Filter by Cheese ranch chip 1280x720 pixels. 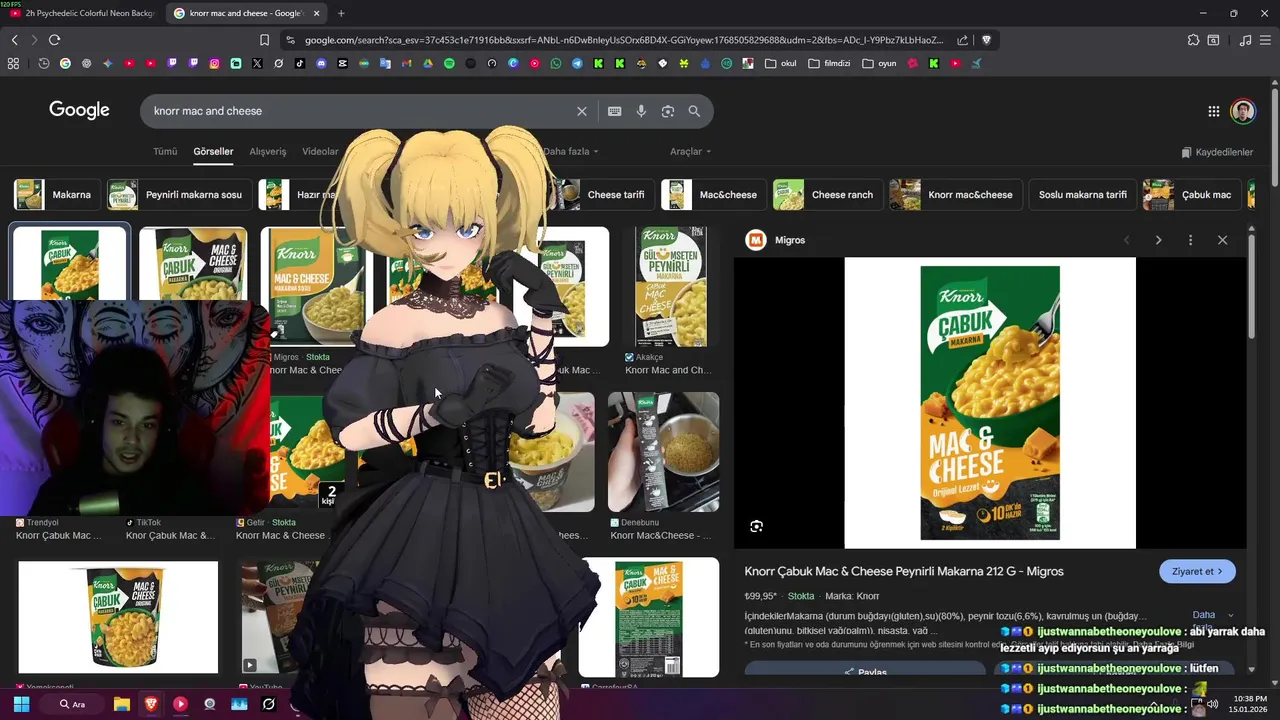click(828, 195)
